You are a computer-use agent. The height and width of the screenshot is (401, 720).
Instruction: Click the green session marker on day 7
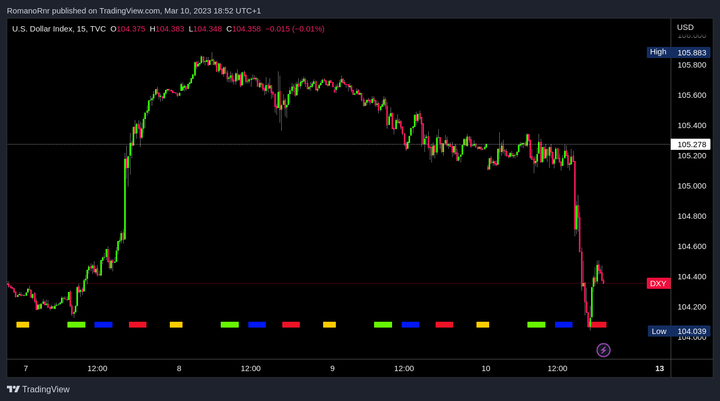coord(76,325)
